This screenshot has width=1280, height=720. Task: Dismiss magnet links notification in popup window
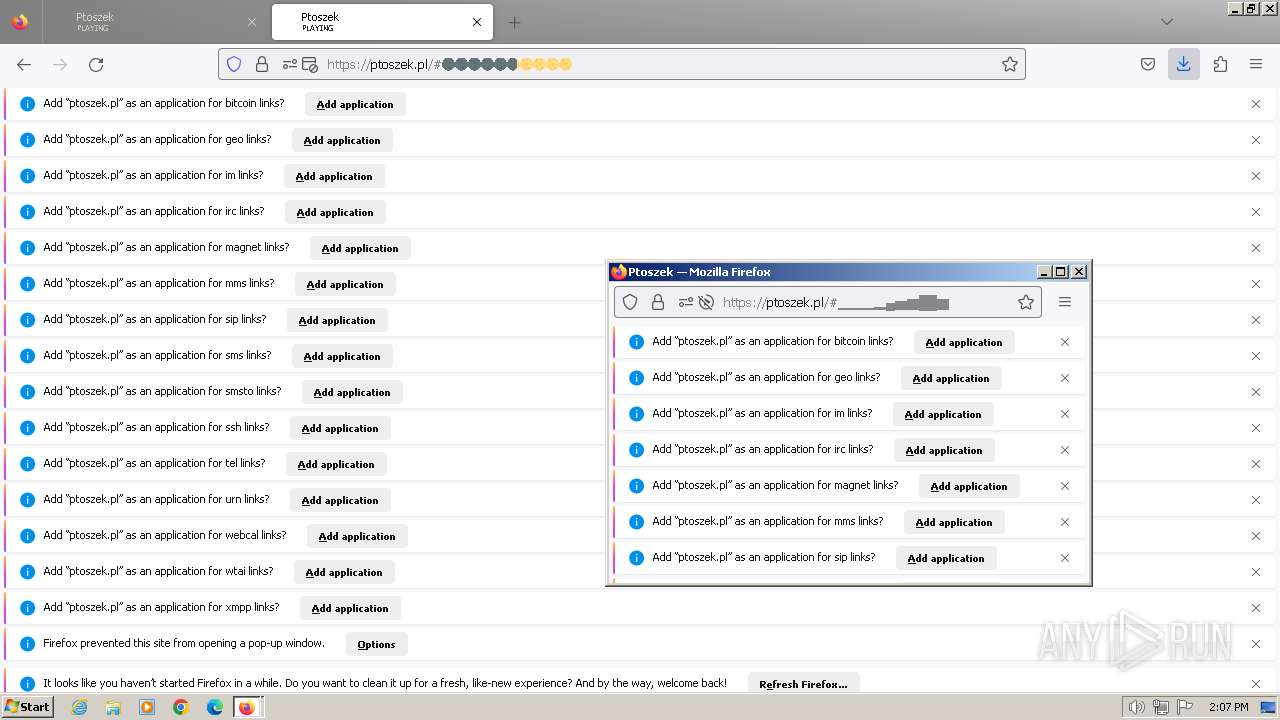(x=1065, y=486)
